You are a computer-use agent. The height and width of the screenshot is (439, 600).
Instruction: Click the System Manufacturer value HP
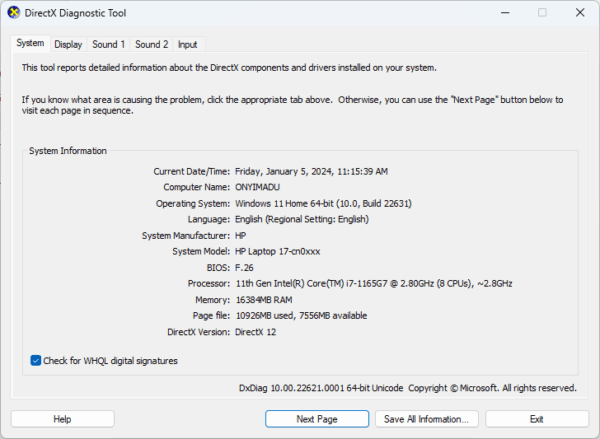240,235
